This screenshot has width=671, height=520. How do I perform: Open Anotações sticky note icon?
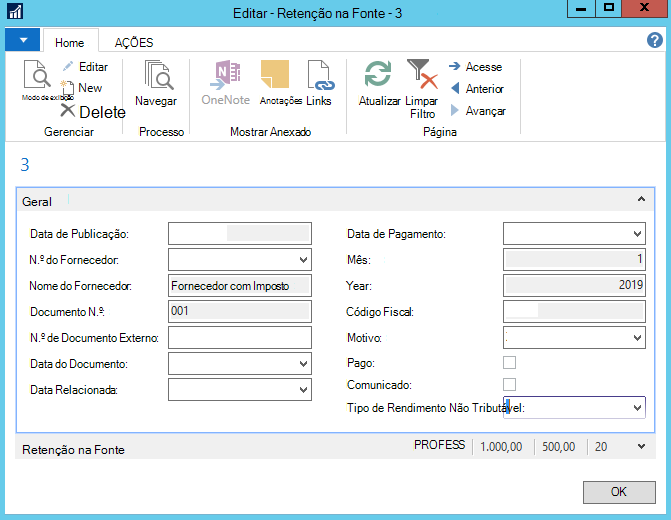275,75
